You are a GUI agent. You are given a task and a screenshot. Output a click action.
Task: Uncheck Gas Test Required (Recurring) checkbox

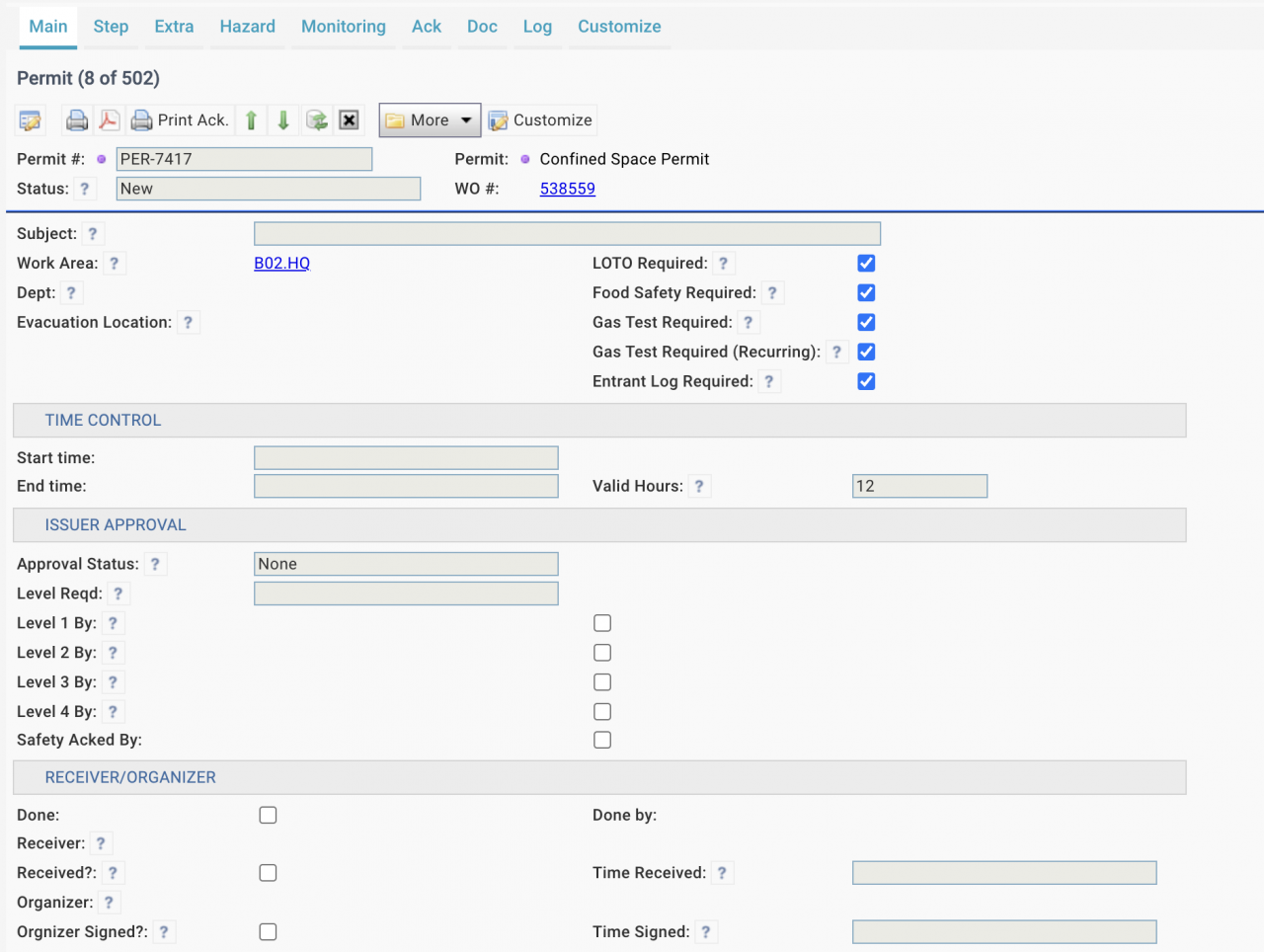click(866, 352)
